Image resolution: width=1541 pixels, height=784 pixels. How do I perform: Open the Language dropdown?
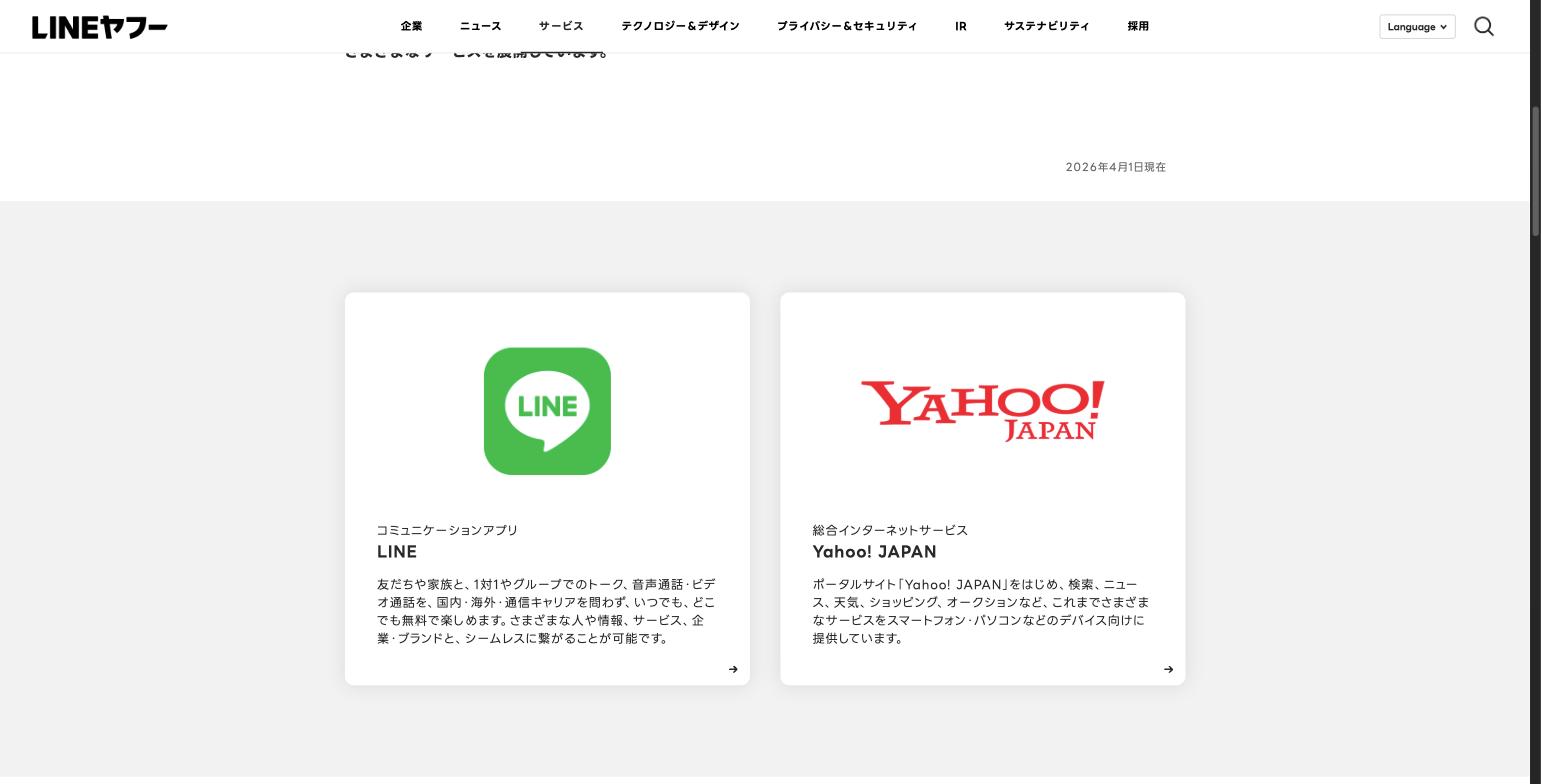(1417, 27)
